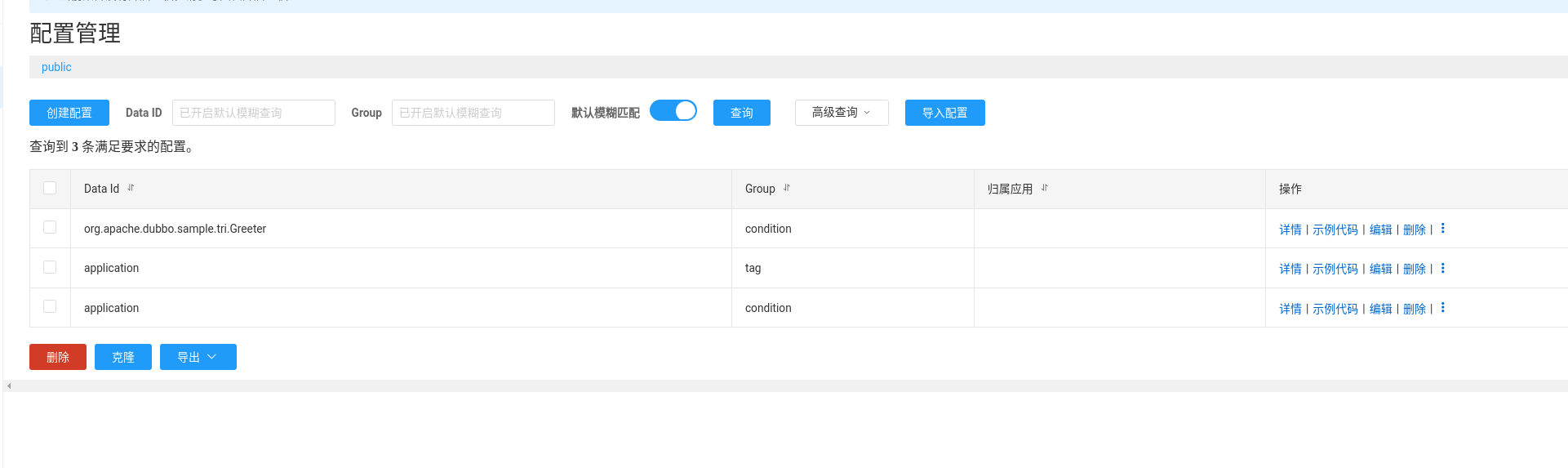This screenshot has height=468, width=1568.
Task: Open more actions menu for application tag row
Action: pyautogui.click(x=1442, y=269)
